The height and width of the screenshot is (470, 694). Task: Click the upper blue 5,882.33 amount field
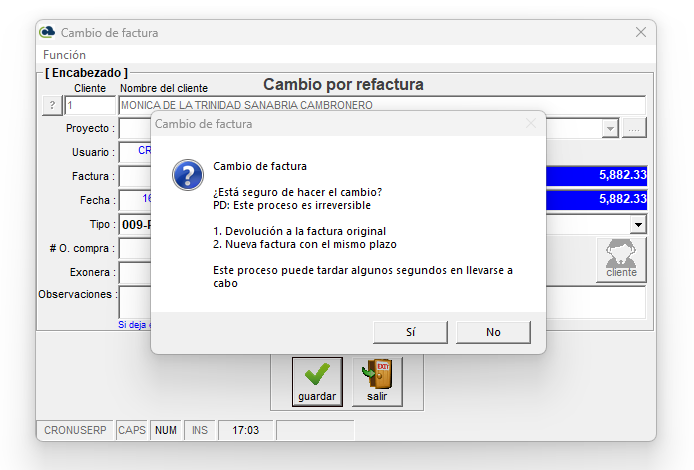[596, 175]
